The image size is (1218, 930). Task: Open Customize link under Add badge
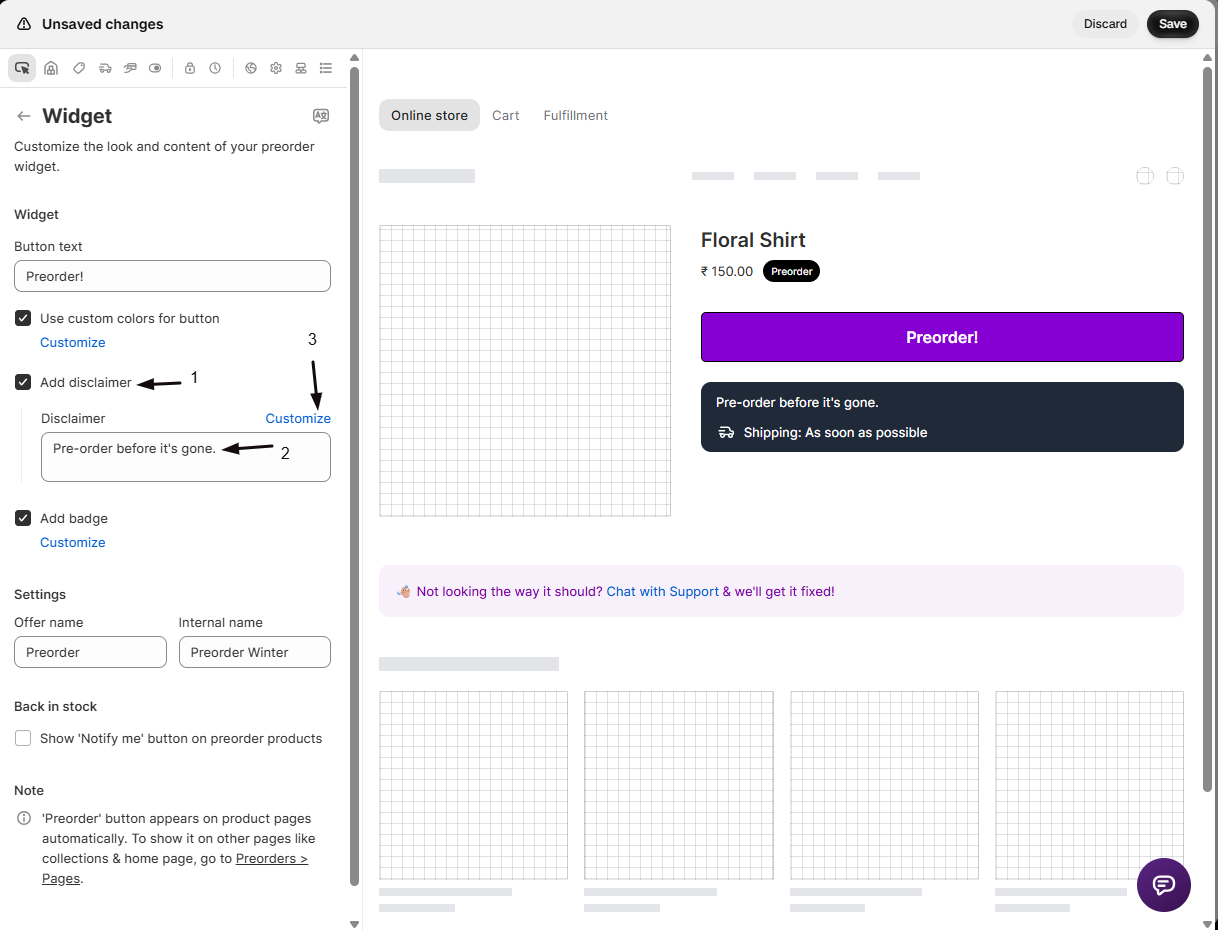point(73,542)
